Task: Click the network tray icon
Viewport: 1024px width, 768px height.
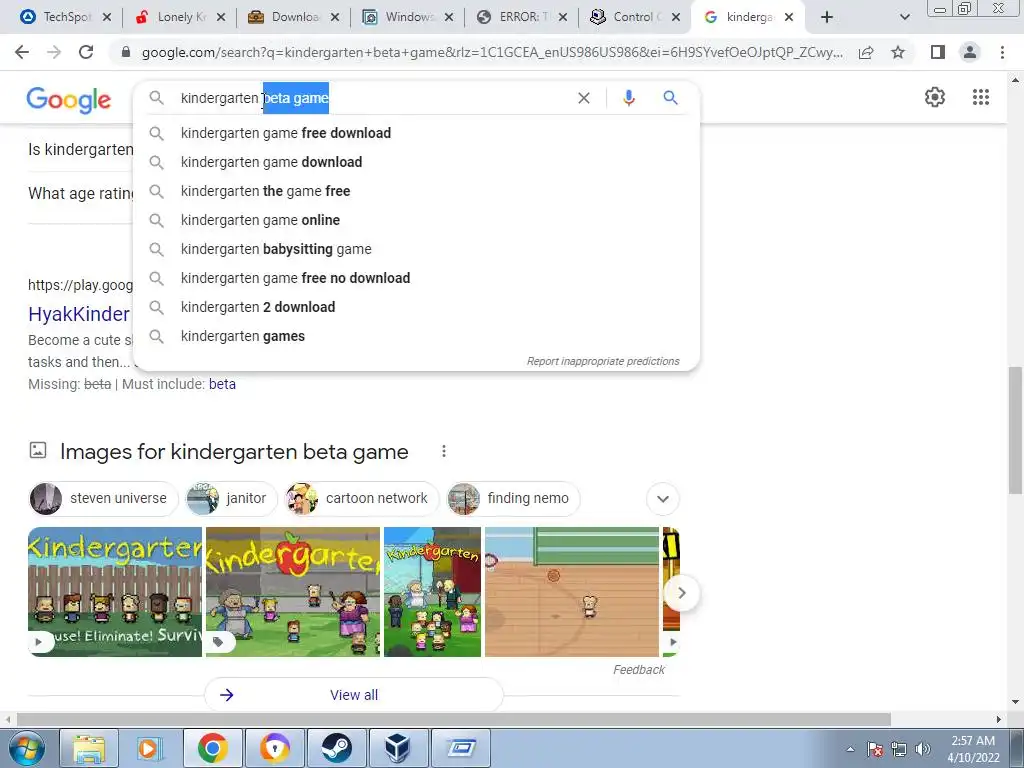Action: point(899,749)
